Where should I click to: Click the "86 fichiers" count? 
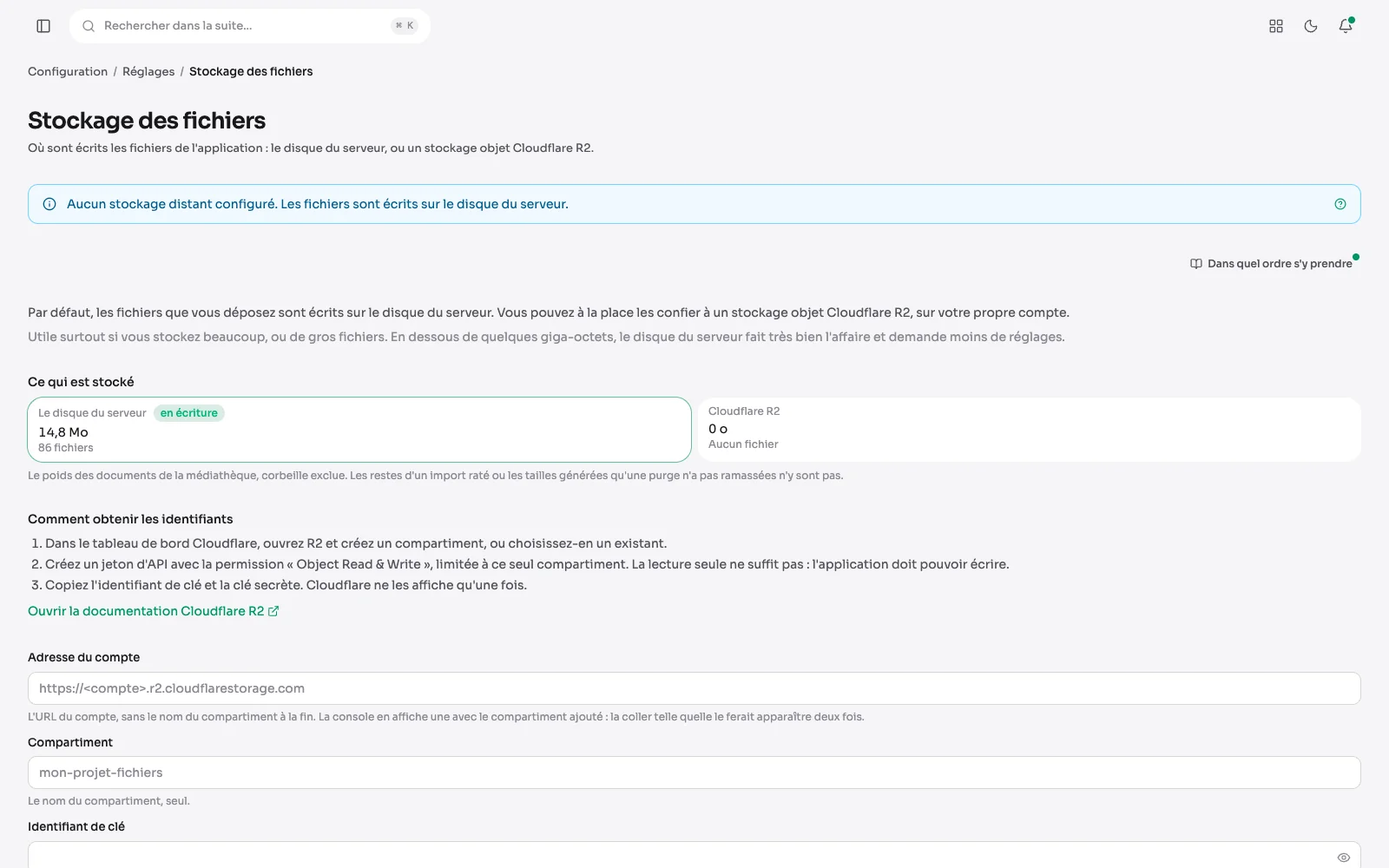(66, 448)
